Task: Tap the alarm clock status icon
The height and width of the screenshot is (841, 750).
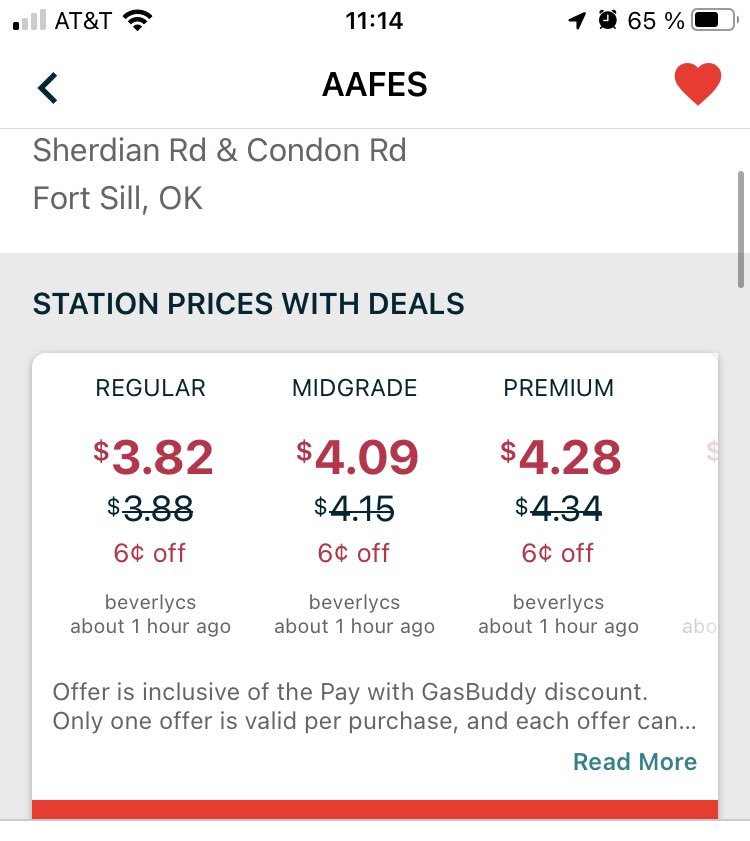Action: [x=607, y=20]
